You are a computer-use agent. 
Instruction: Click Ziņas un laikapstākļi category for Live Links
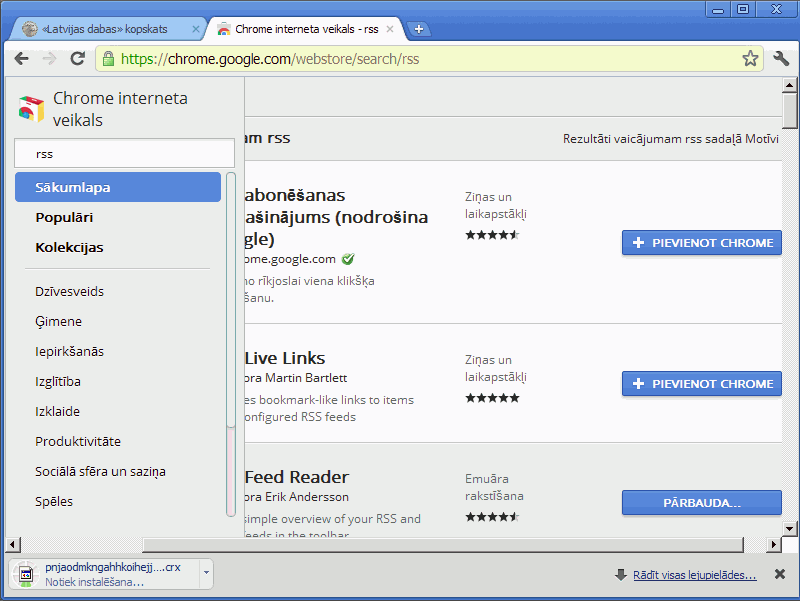[495, 368]
